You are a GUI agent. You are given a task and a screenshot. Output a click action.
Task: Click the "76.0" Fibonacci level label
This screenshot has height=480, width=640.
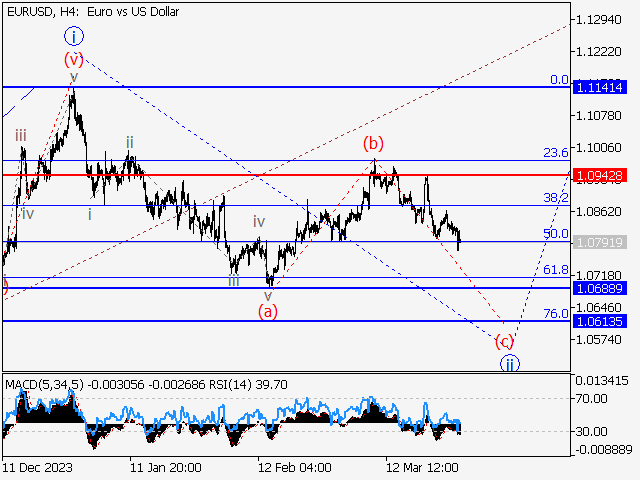[x=556, y=313]
